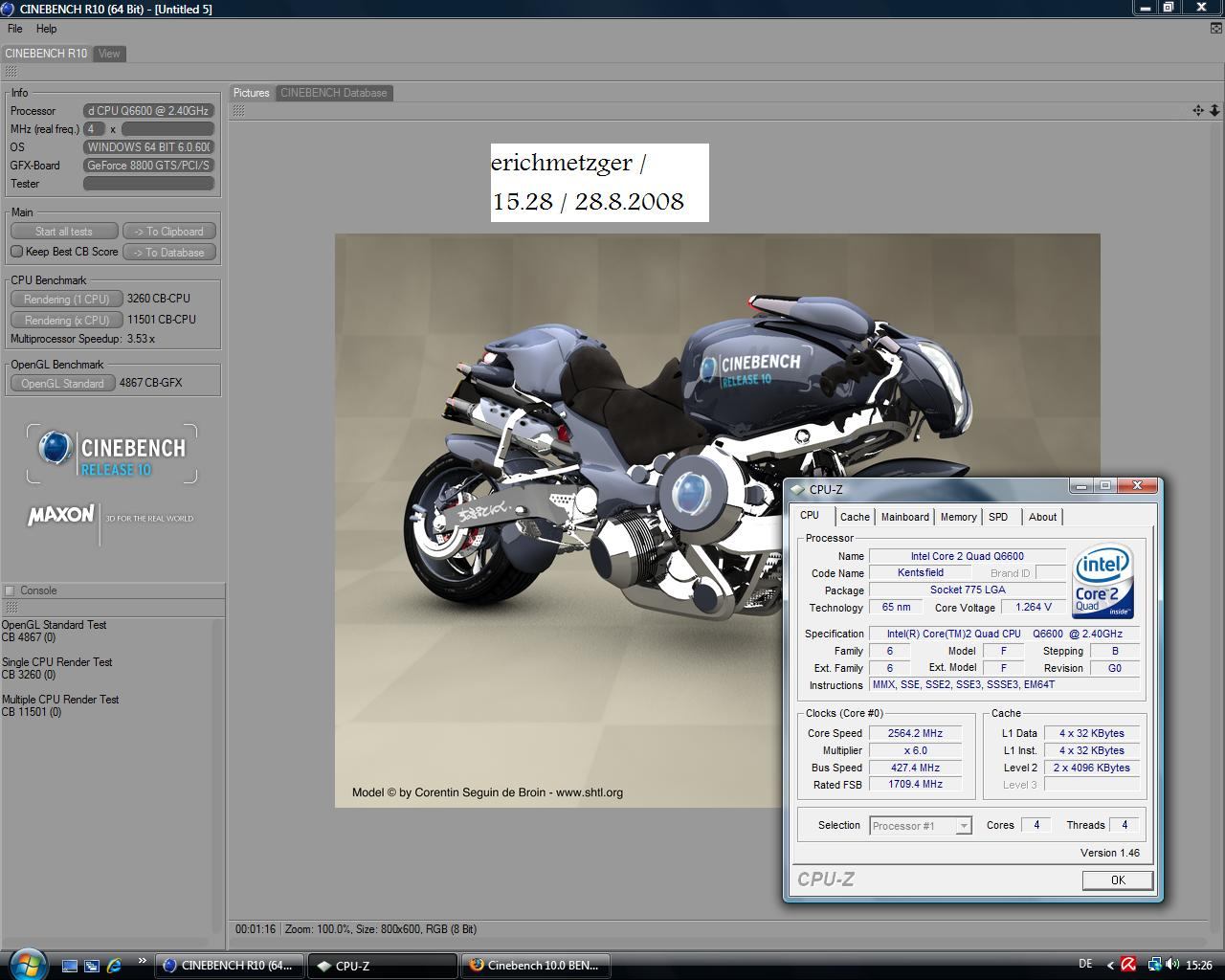The image size is (1225, 980).
Task: Run OpenGL Standard benchmark
Action: (62, 384)
